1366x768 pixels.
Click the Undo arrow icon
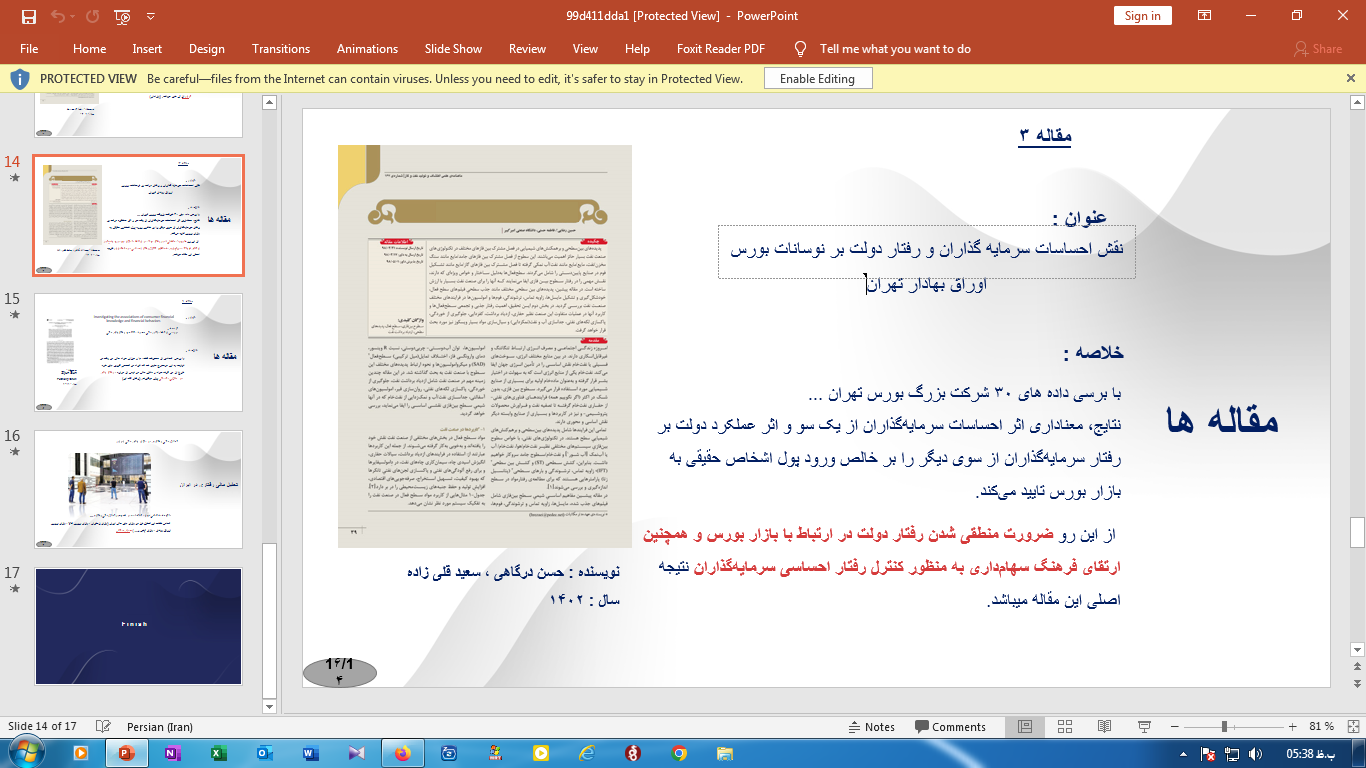tap(57, 16)
